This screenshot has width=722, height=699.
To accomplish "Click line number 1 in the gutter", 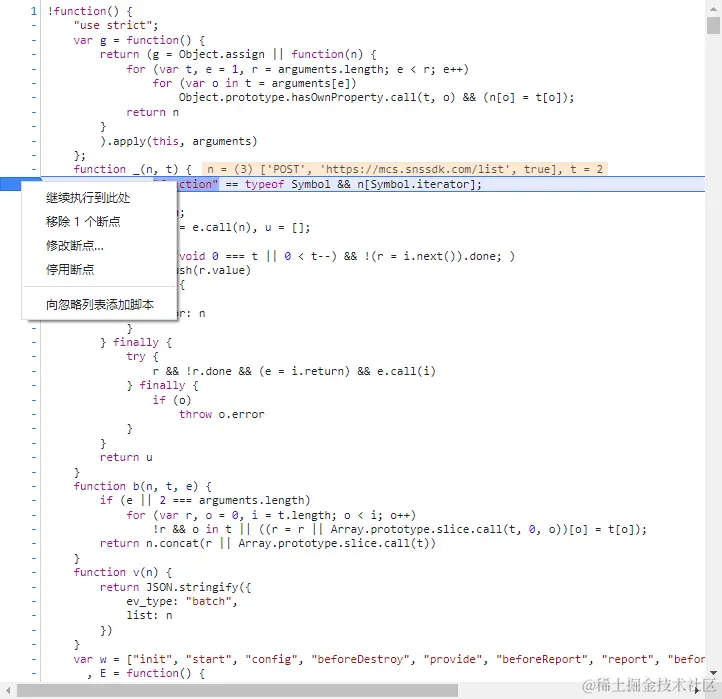I will coord(34,11).
